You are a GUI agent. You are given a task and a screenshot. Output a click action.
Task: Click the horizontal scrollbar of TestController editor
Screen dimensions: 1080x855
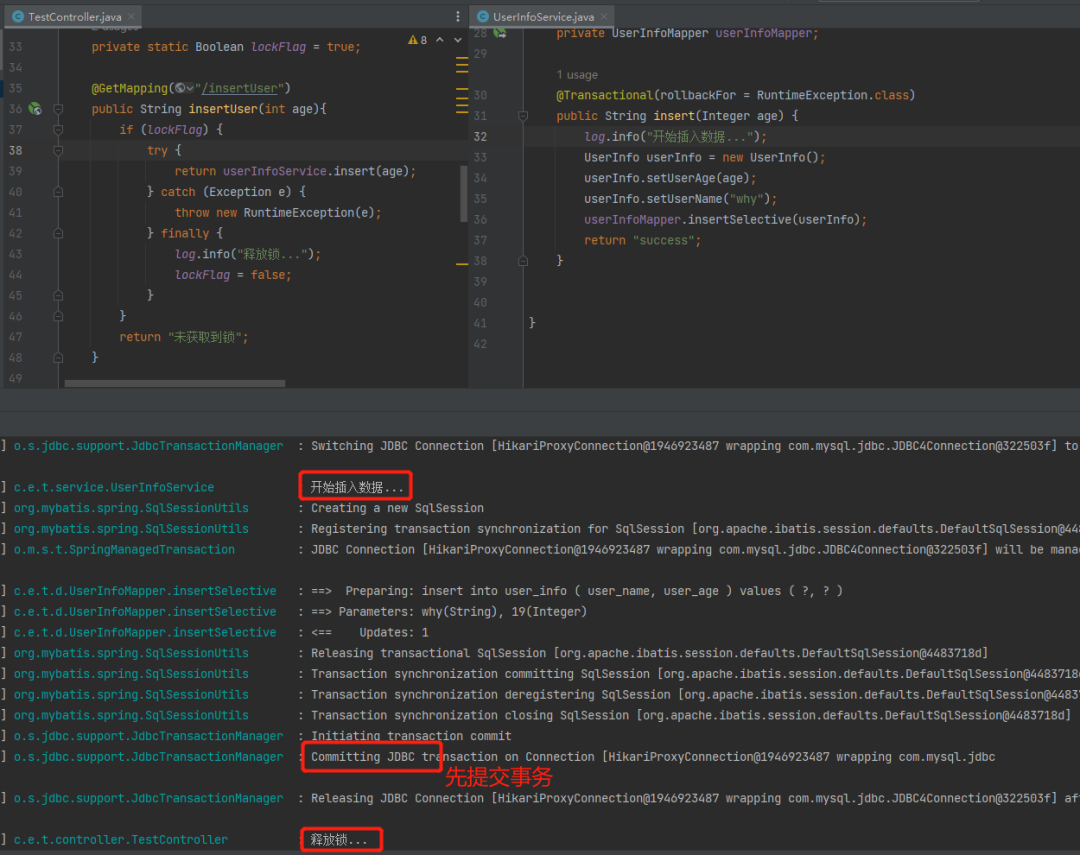click(x=174, y=383)
